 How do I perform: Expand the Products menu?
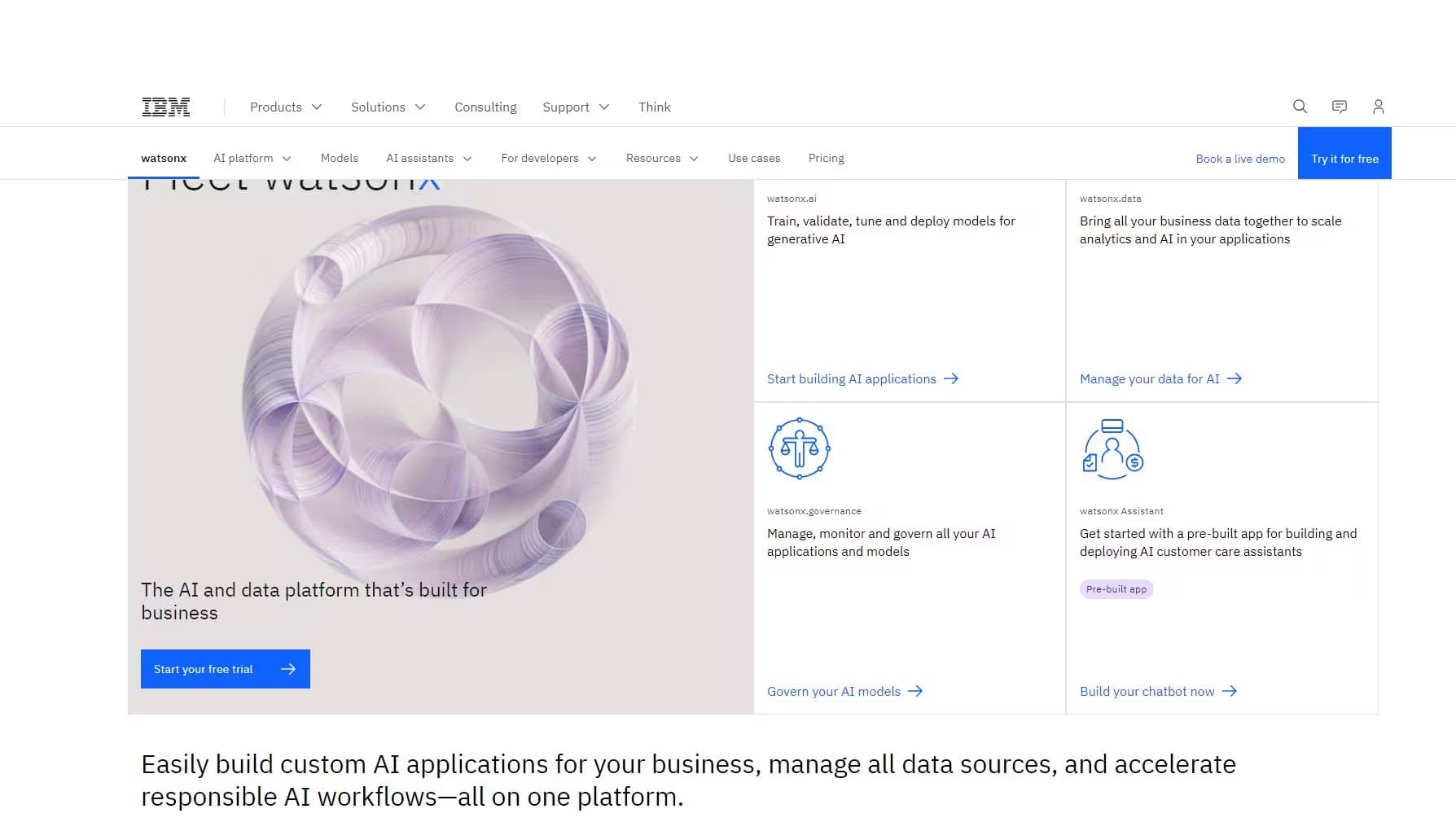pos(286,107)
